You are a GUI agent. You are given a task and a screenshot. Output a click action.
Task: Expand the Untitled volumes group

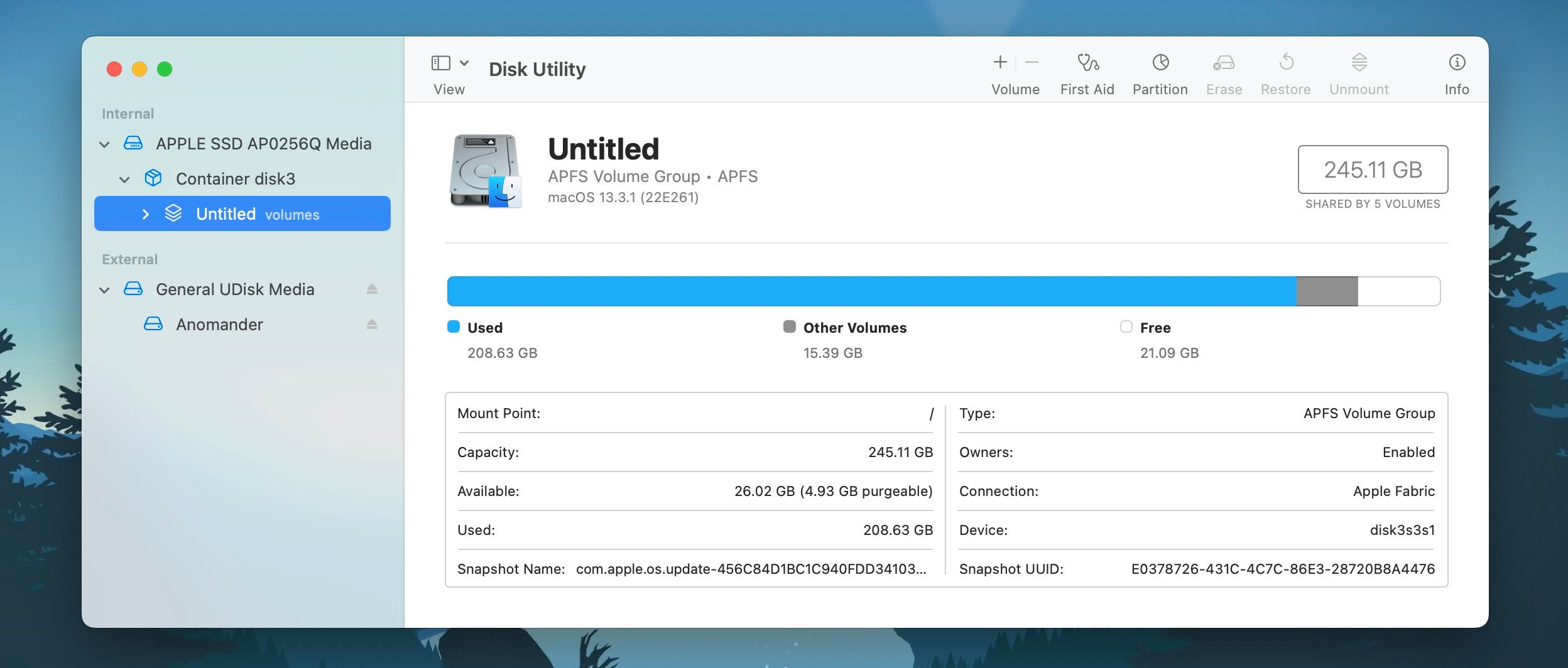point(146,213)
